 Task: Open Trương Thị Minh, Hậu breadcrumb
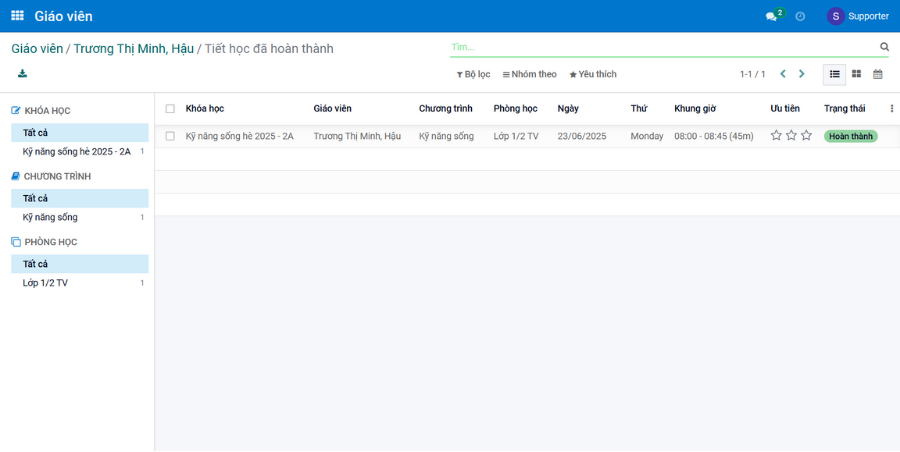point(133,48)
